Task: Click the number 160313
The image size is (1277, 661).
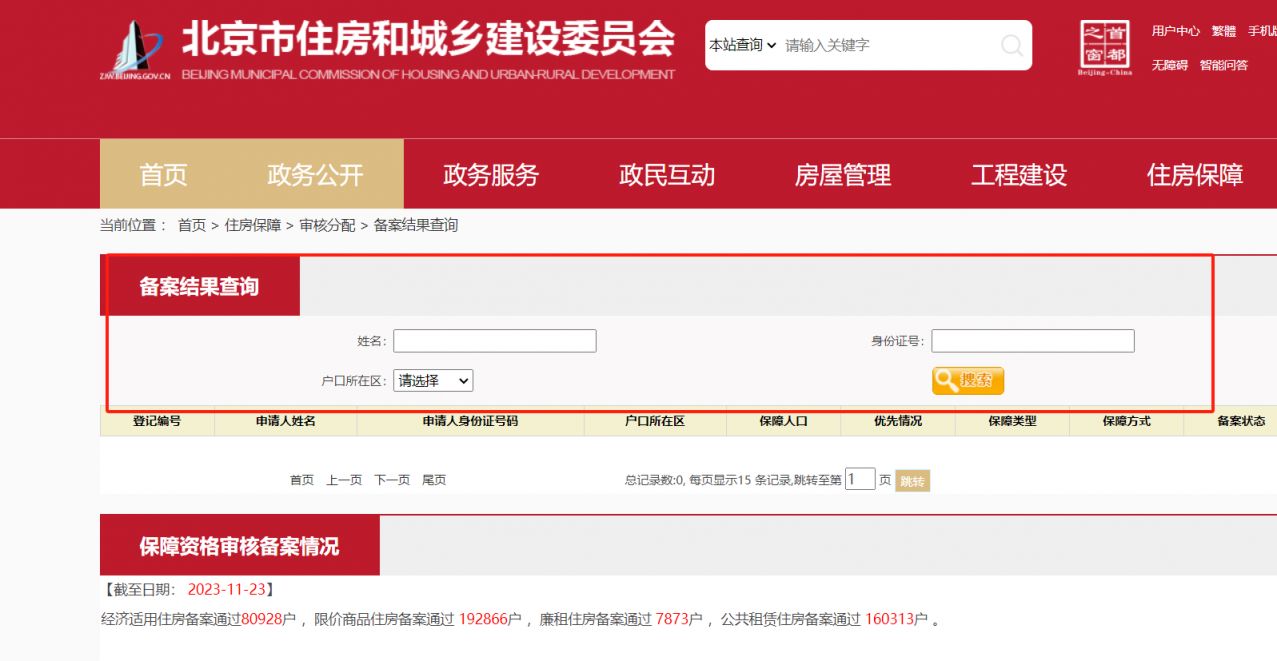Action: click(x=890, y=619)
